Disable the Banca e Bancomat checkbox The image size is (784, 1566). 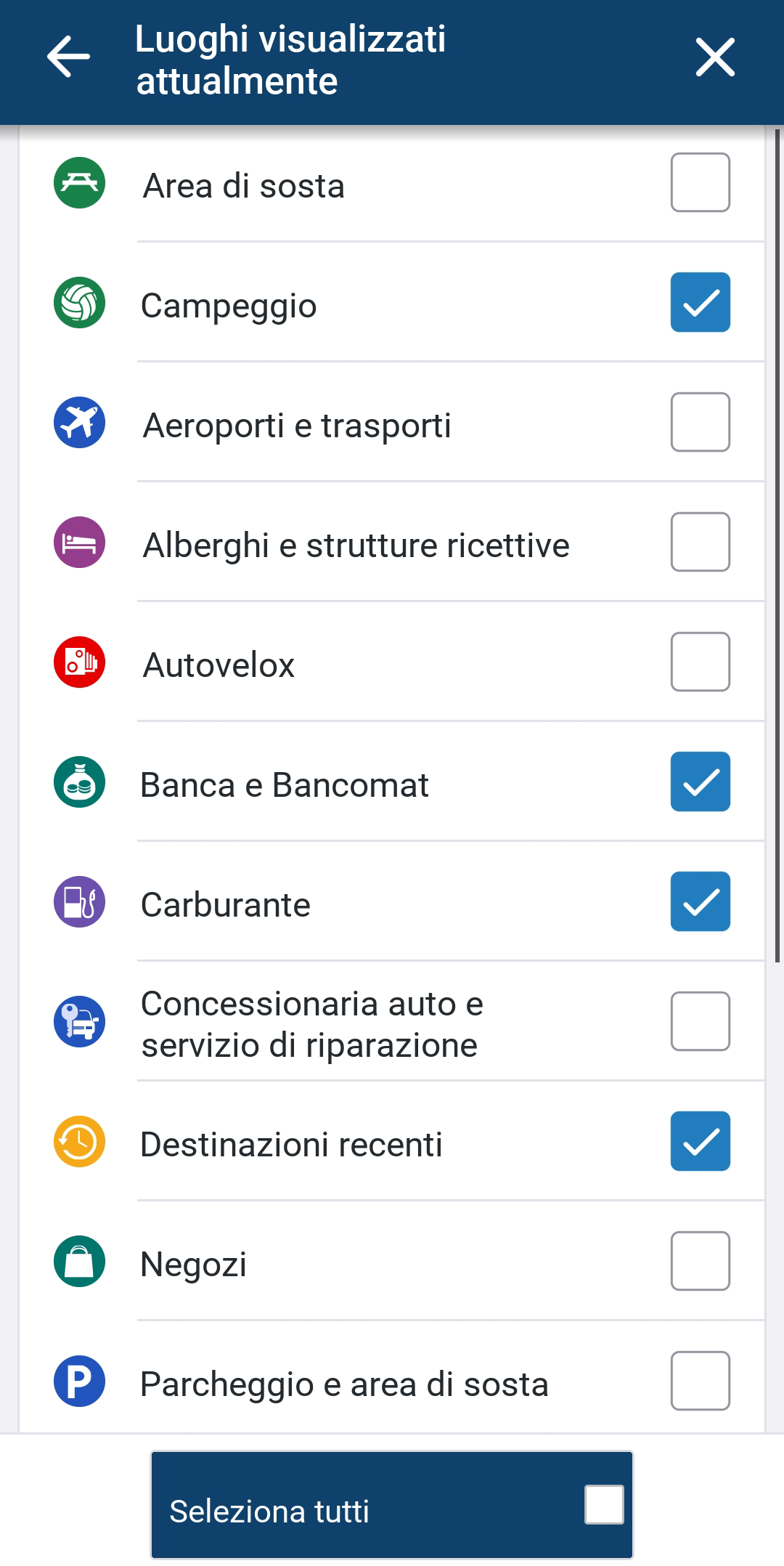700,782
